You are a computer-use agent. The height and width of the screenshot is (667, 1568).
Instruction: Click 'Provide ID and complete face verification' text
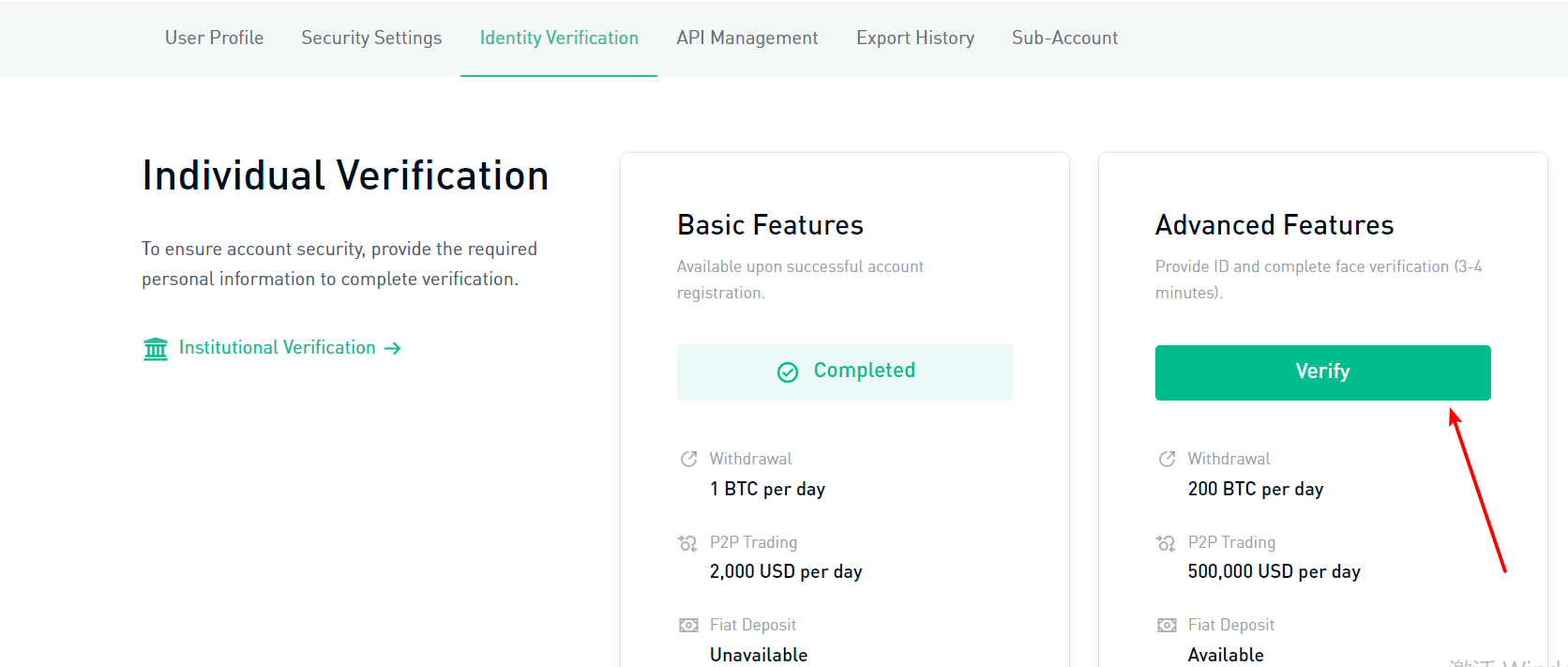(1319, 280)
